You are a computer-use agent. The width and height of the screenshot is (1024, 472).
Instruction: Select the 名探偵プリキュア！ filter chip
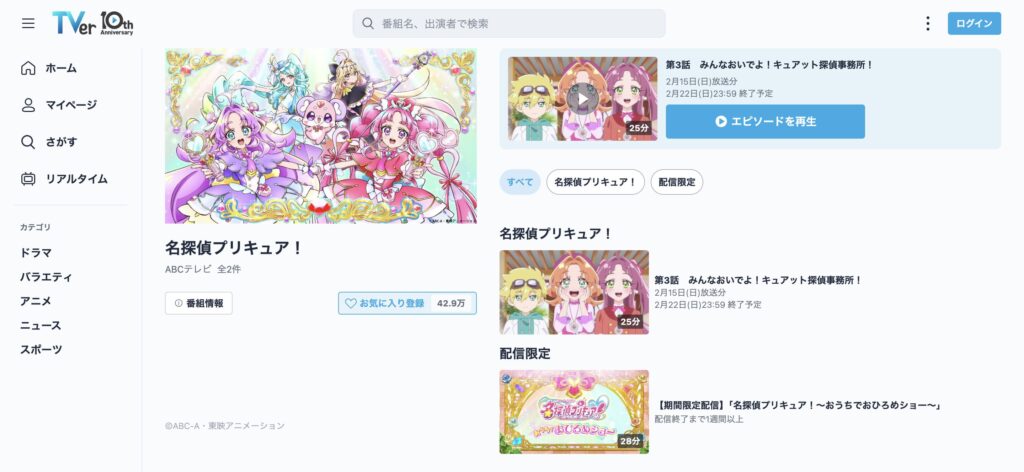pos(595,182)
